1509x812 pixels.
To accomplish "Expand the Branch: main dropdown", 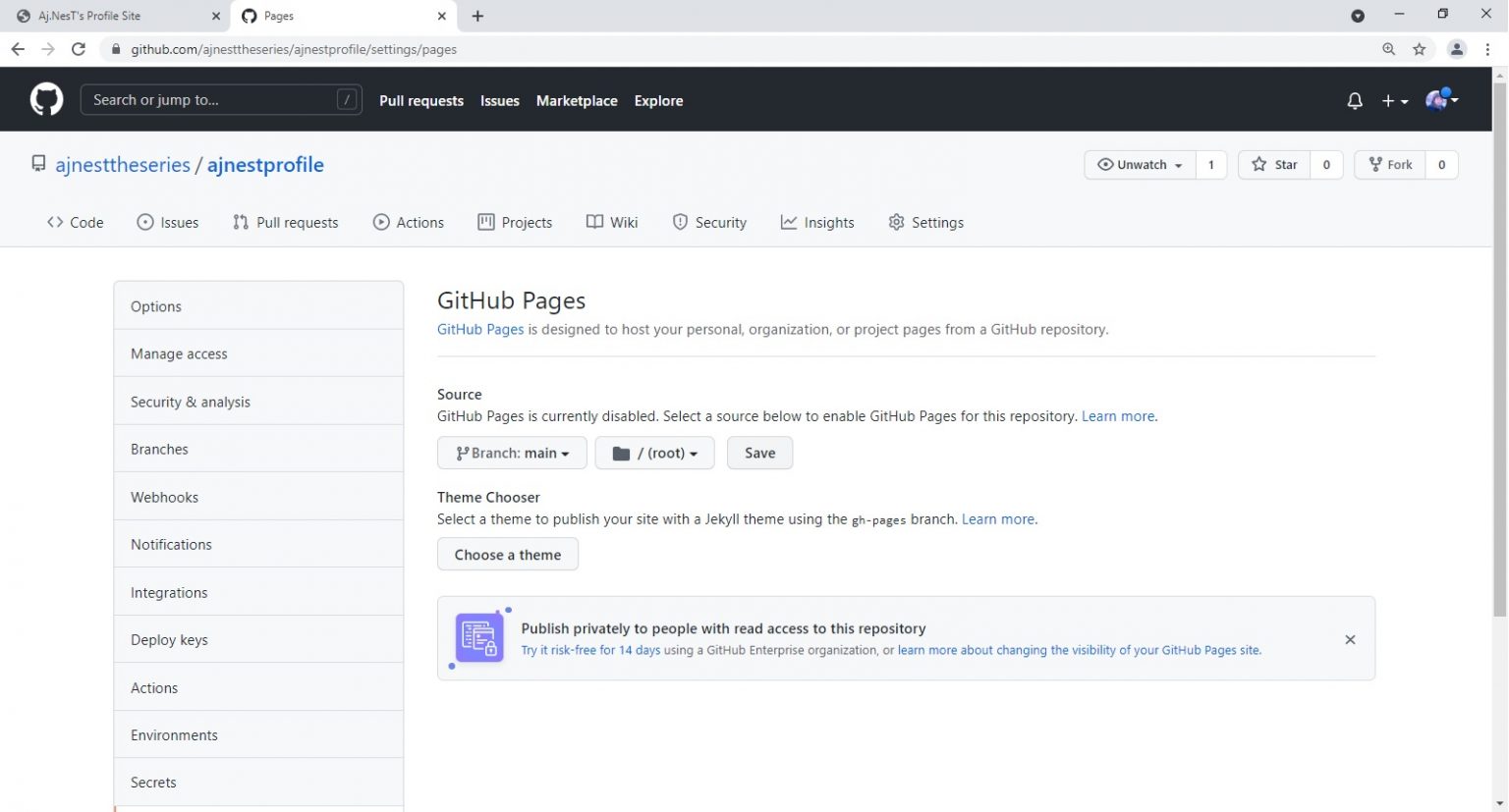I will click(x=512, y=453).
